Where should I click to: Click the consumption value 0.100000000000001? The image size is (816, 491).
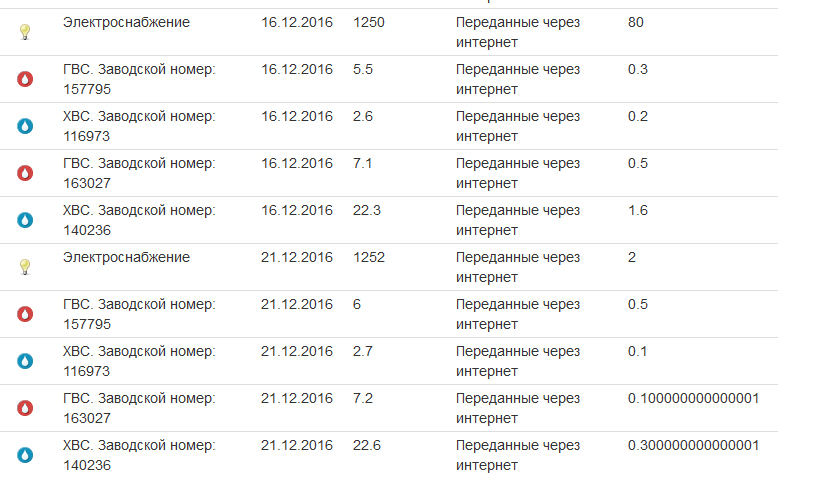(694, 398)
